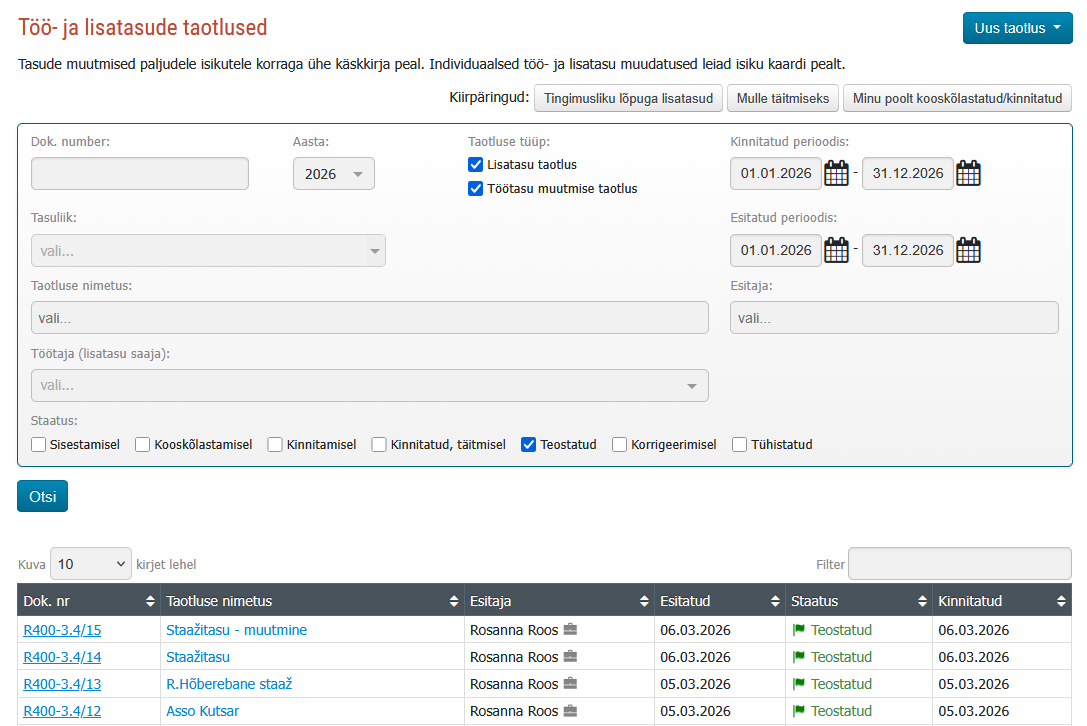Open calendar for Kinnitatud perioodis end date
This screenshot has height=726, width=1087.
(968, 173)
